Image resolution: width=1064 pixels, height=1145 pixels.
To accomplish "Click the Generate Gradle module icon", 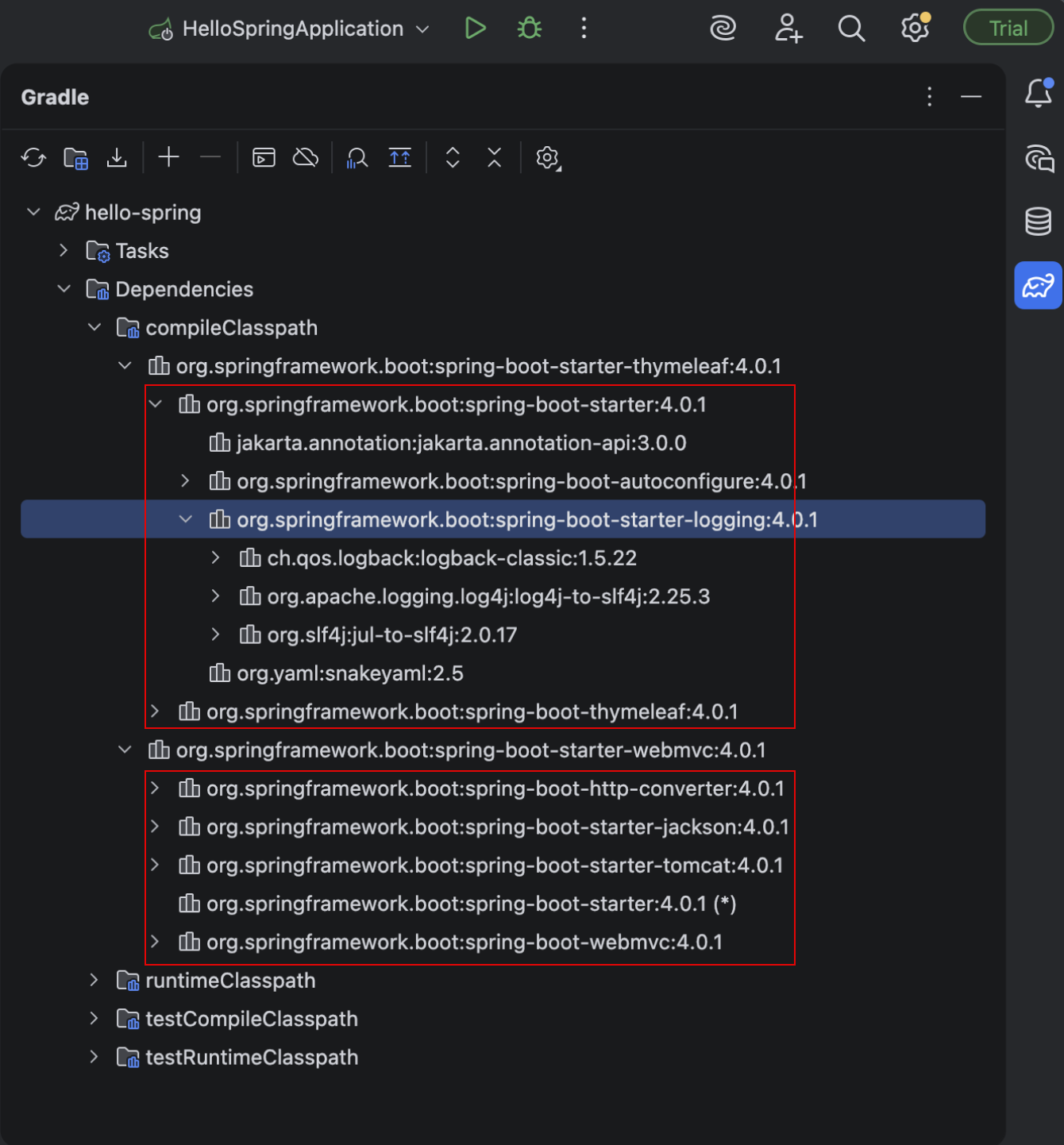I will click(75, 158).
